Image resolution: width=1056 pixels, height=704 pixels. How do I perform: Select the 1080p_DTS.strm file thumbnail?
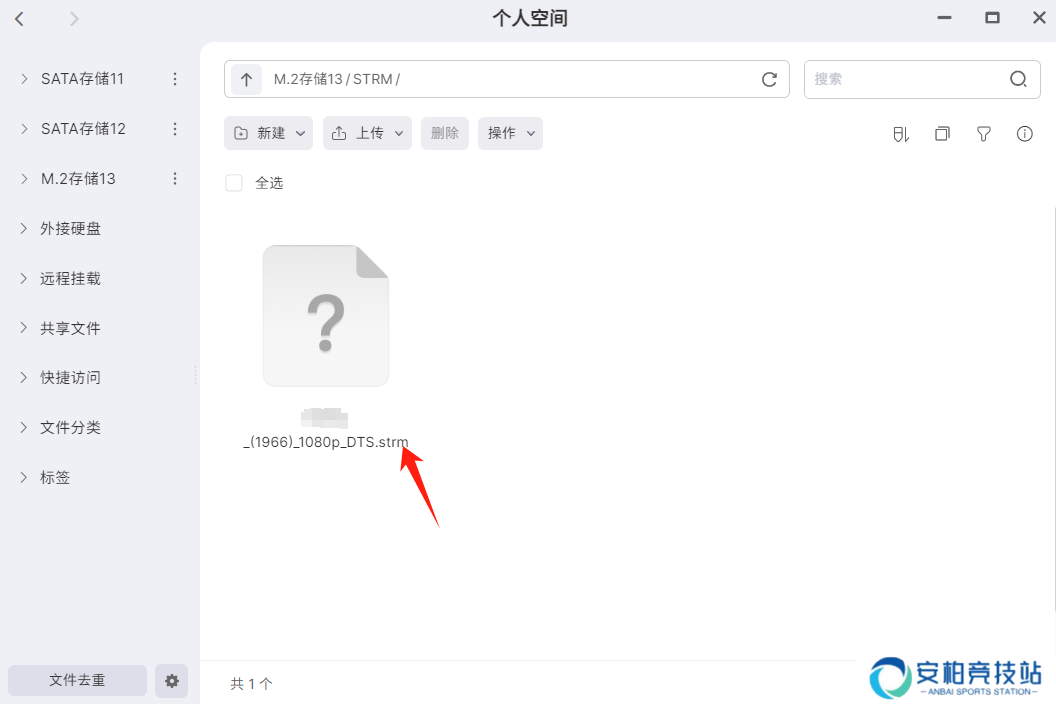click(x=326, y=315)
